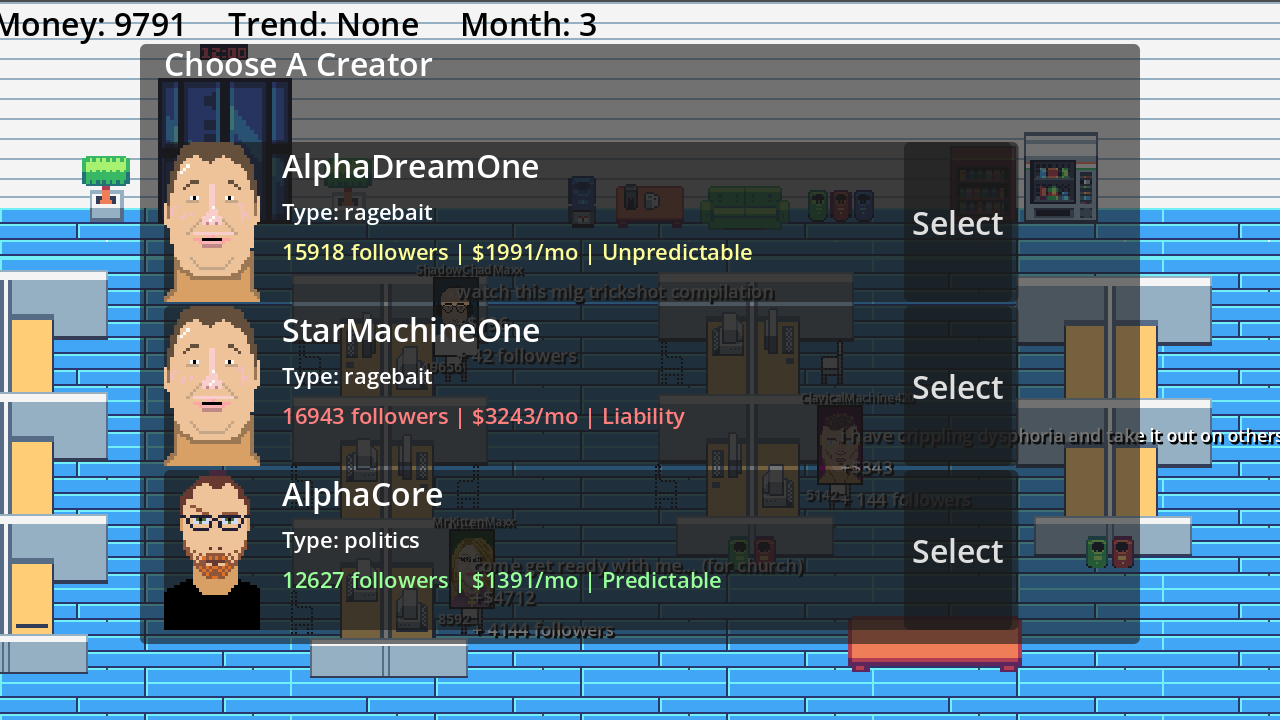This screenshot has height=720, width=1280.
Task: Click the "16943 followers" Liability stats line
Action: (x=484, y=416)
